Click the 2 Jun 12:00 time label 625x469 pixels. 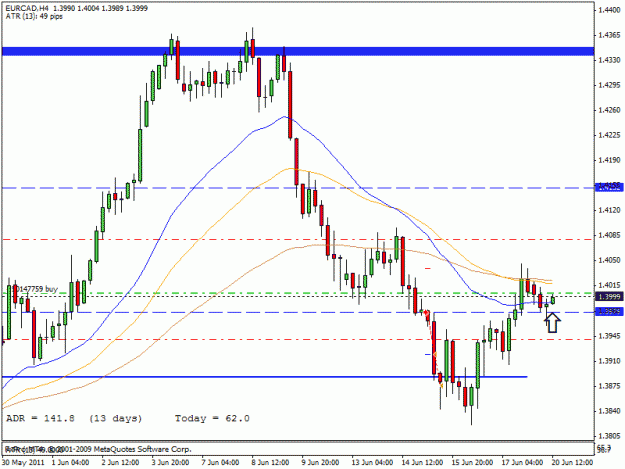pyautogui.click(x=120, y=463)
